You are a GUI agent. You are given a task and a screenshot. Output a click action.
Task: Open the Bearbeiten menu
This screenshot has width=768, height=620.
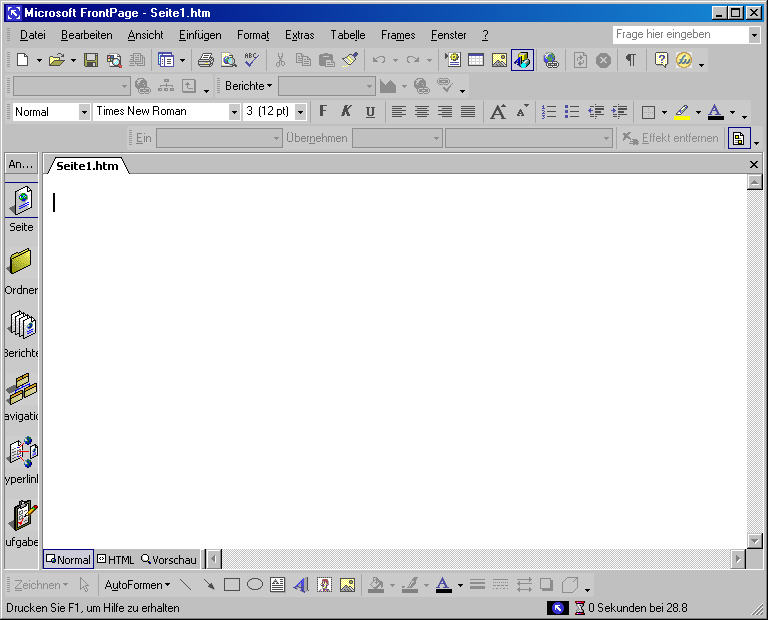pyautogui.click(x=87, y=35)
